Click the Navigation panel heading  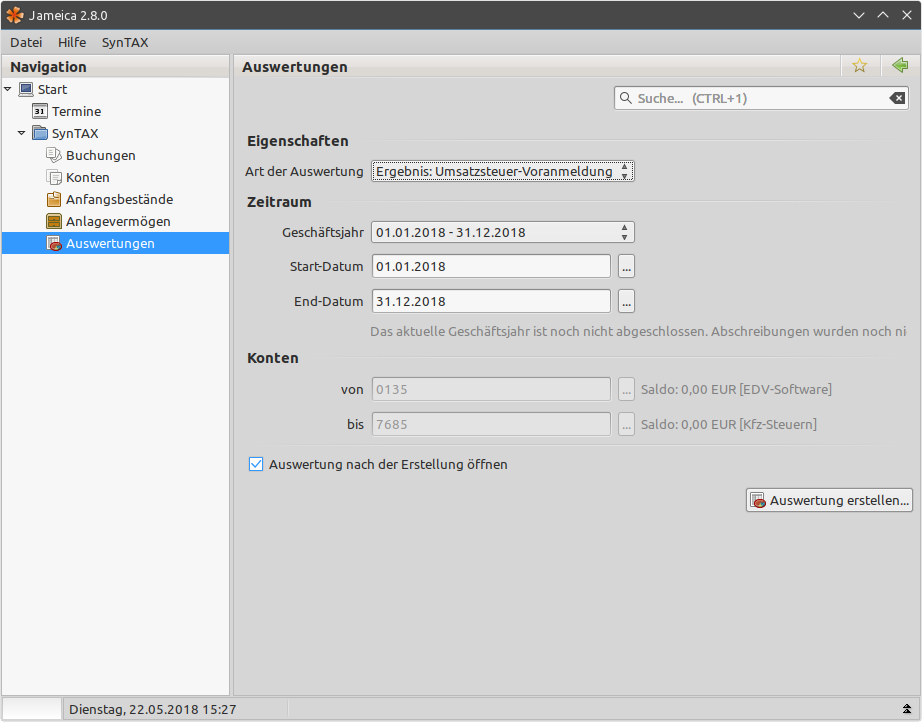pos(48,67)
